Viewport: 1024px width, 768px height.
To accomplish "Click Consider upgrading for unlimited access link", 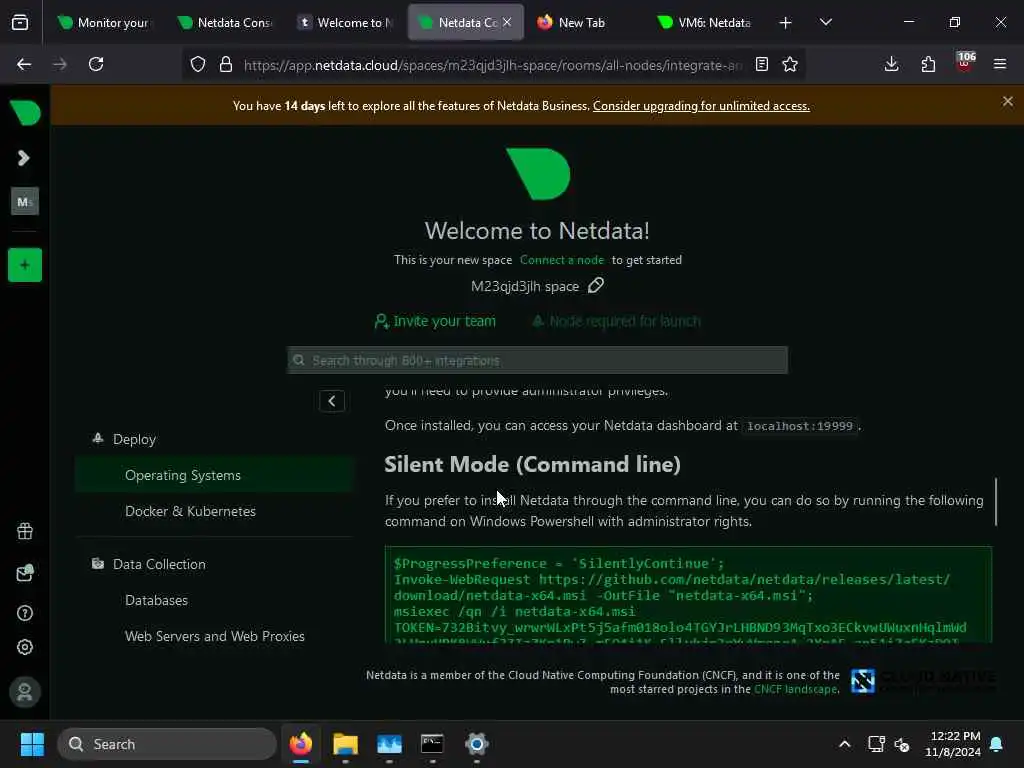I will (701, 106).
